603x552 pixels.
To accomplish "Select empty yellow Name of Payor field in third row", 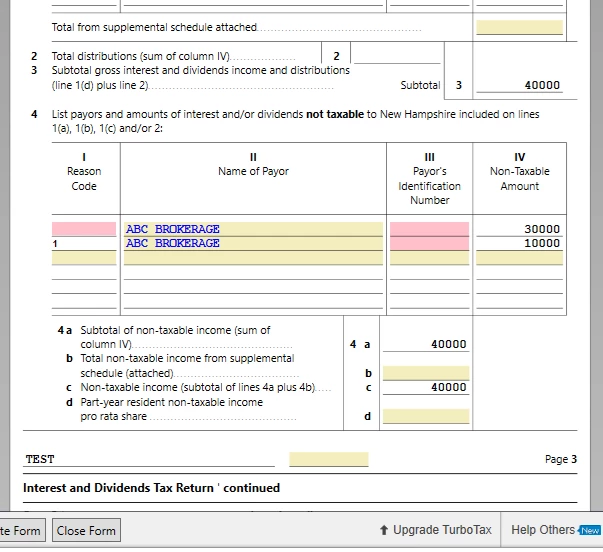I will (253, 258).
